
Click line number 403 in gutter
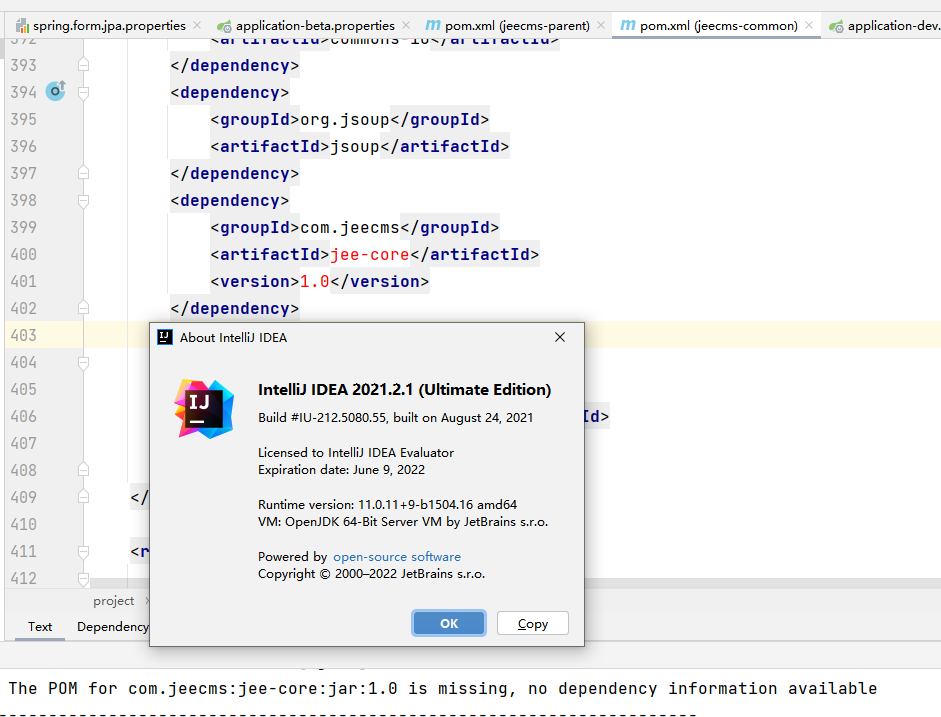point(23,335)
